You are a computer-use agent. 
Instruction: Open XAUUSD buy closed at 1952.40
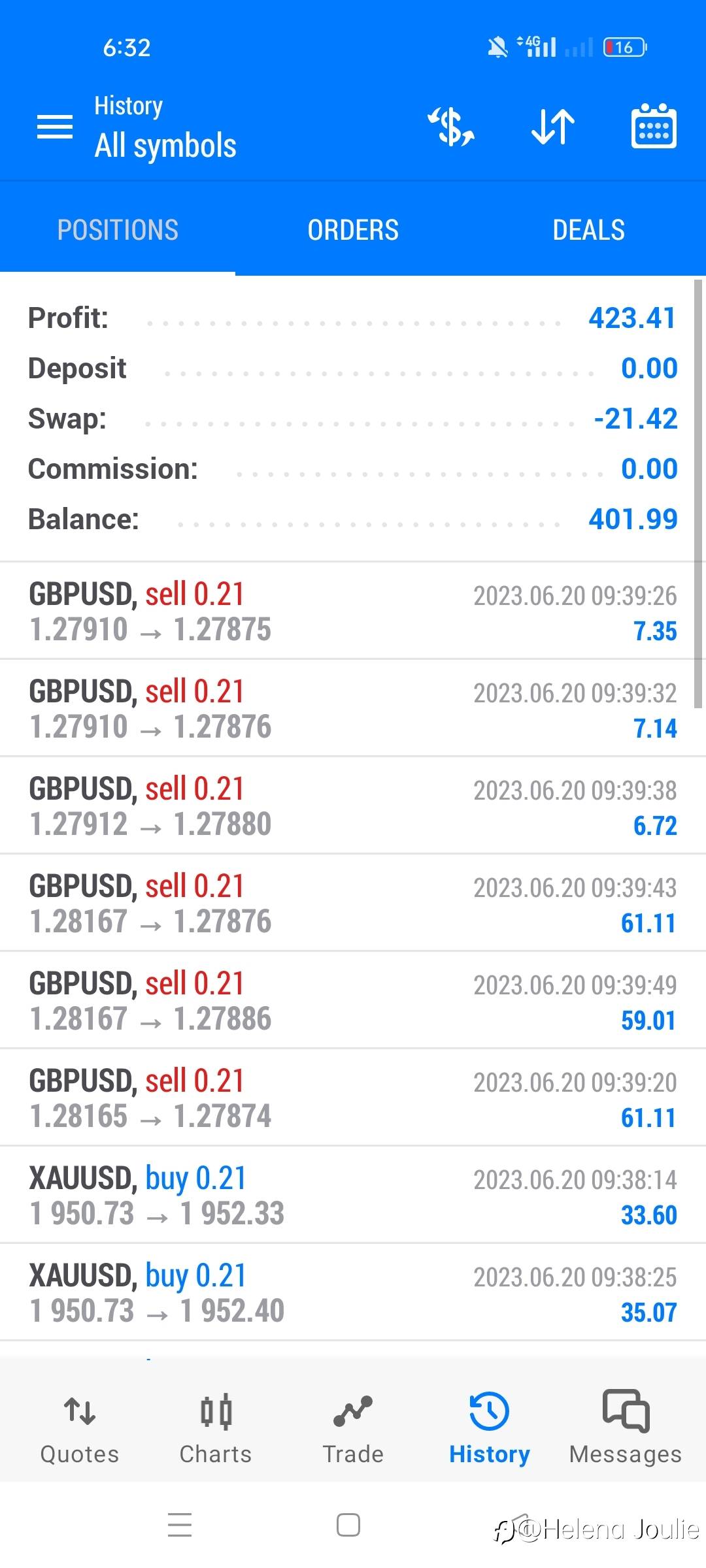click(353, 1293)
